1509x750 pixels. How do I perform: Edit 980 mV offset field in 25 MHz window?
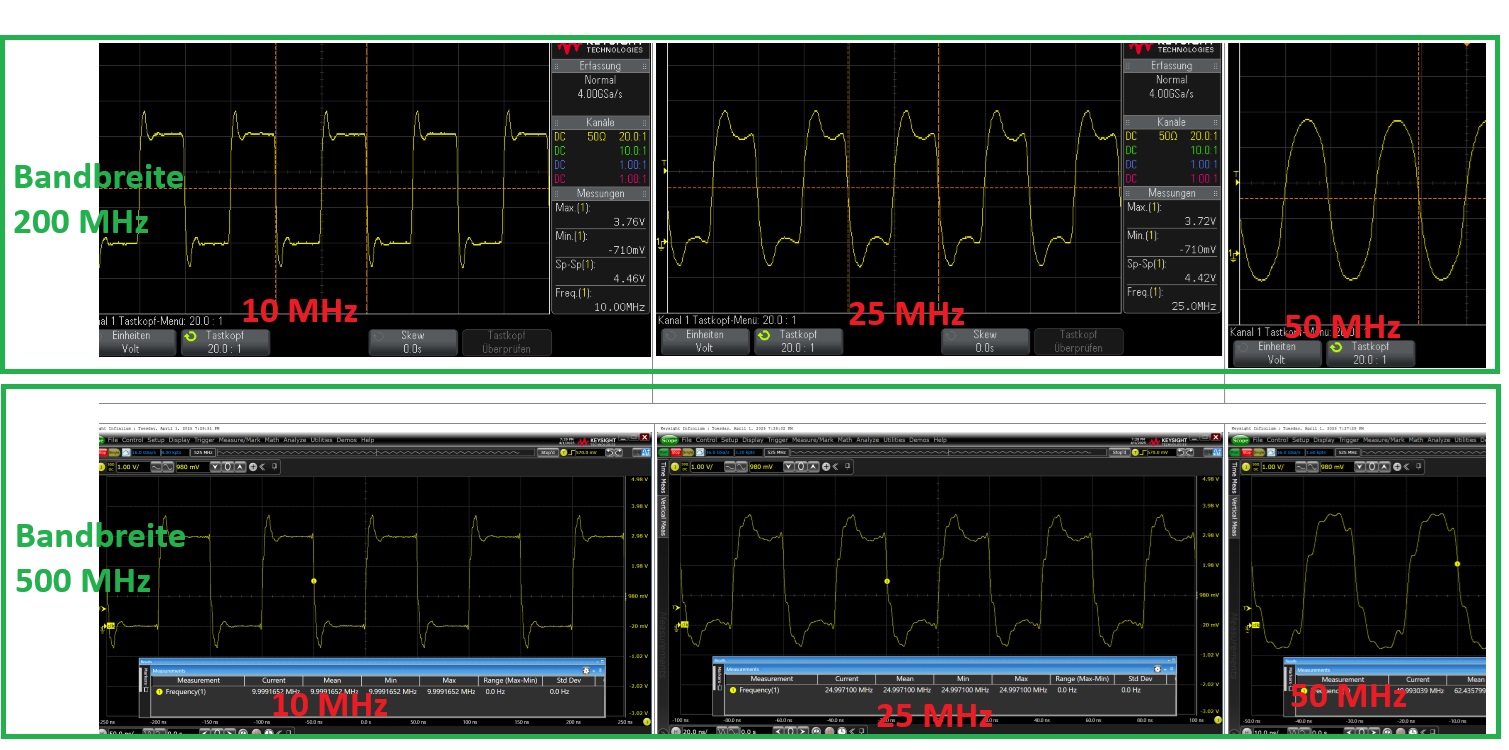(x=766, y=467)
